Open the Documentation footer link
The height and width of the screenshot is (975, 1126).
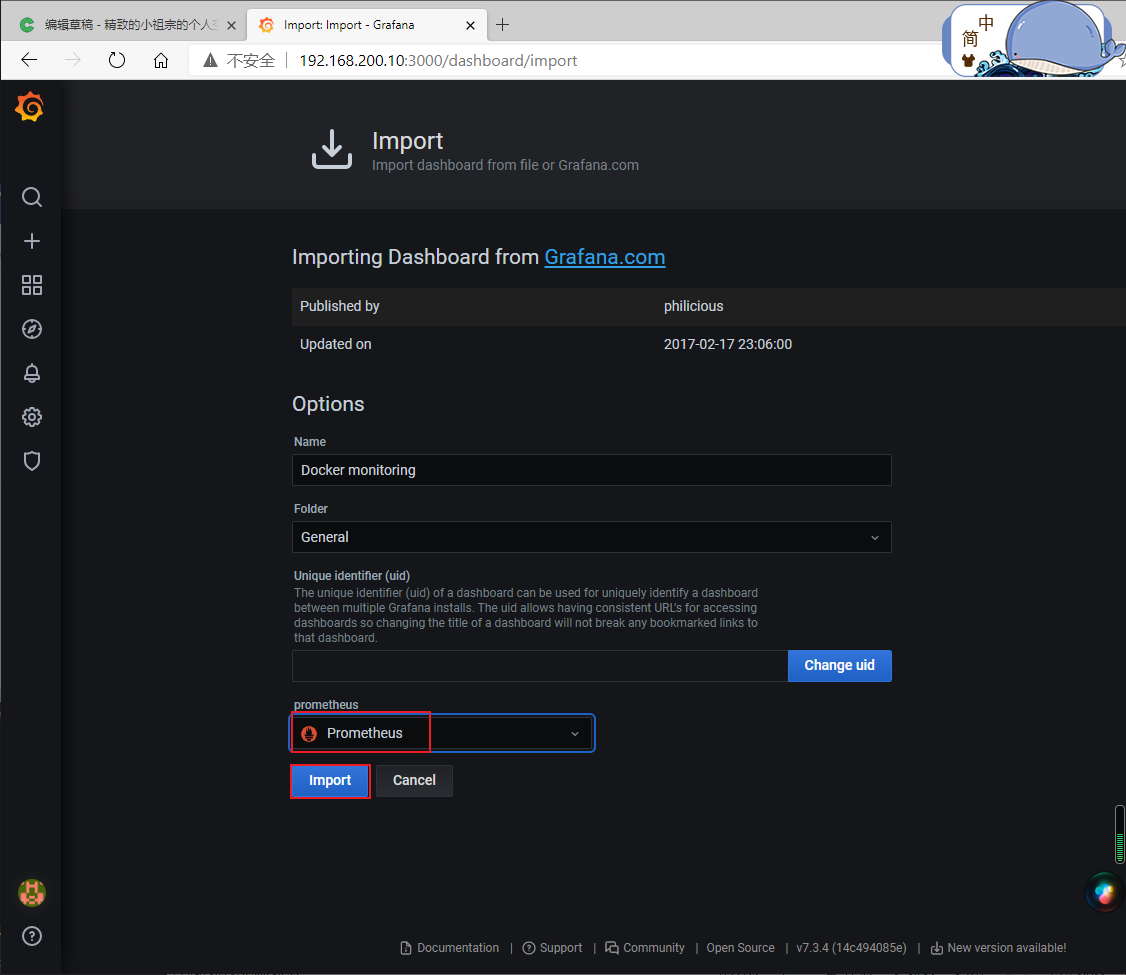pyautogui.click(x=450, y=948)
